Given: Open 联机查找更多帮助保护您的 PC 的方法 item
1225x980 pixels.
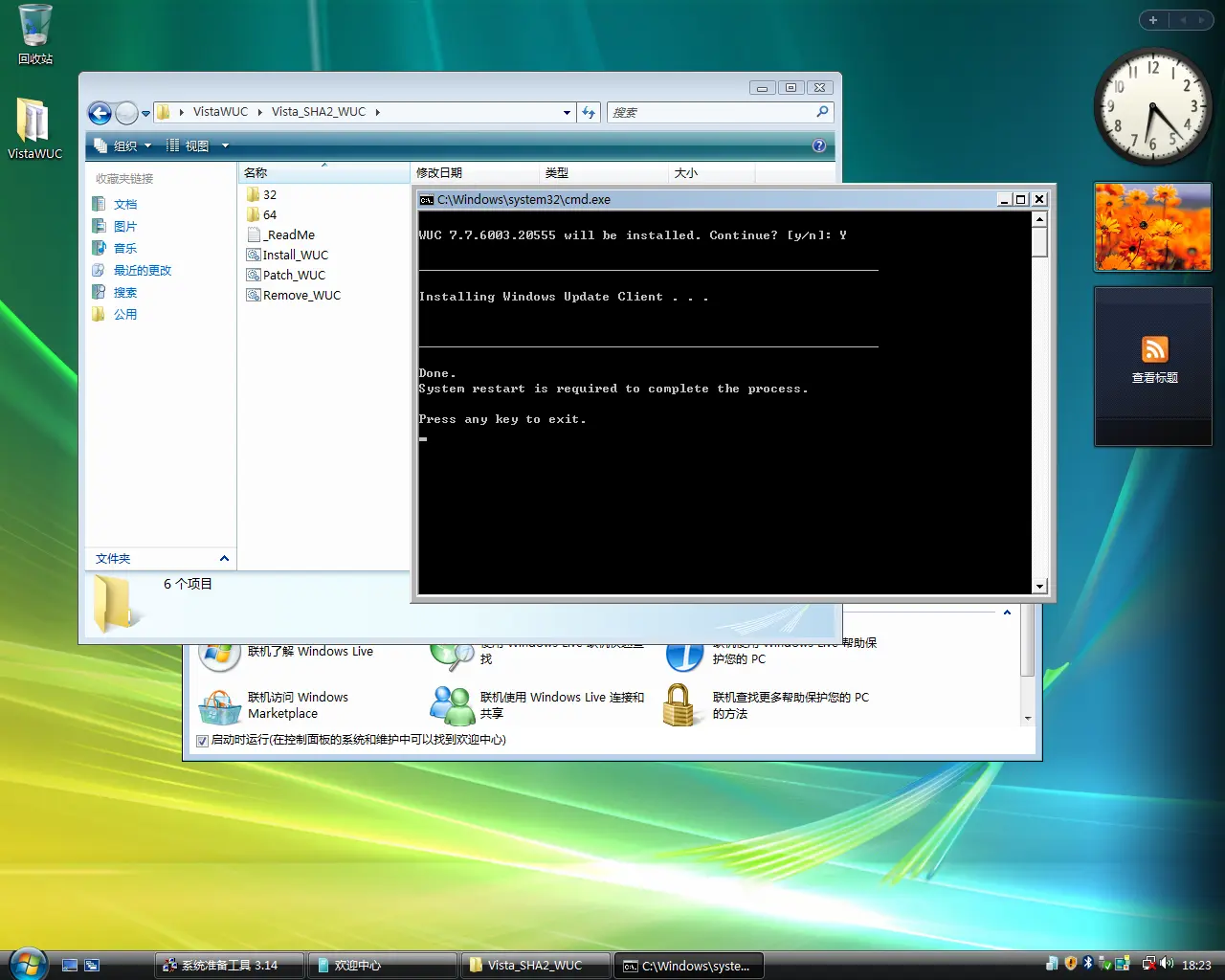Looking at the screenshot, I should (x=767, y=705).
